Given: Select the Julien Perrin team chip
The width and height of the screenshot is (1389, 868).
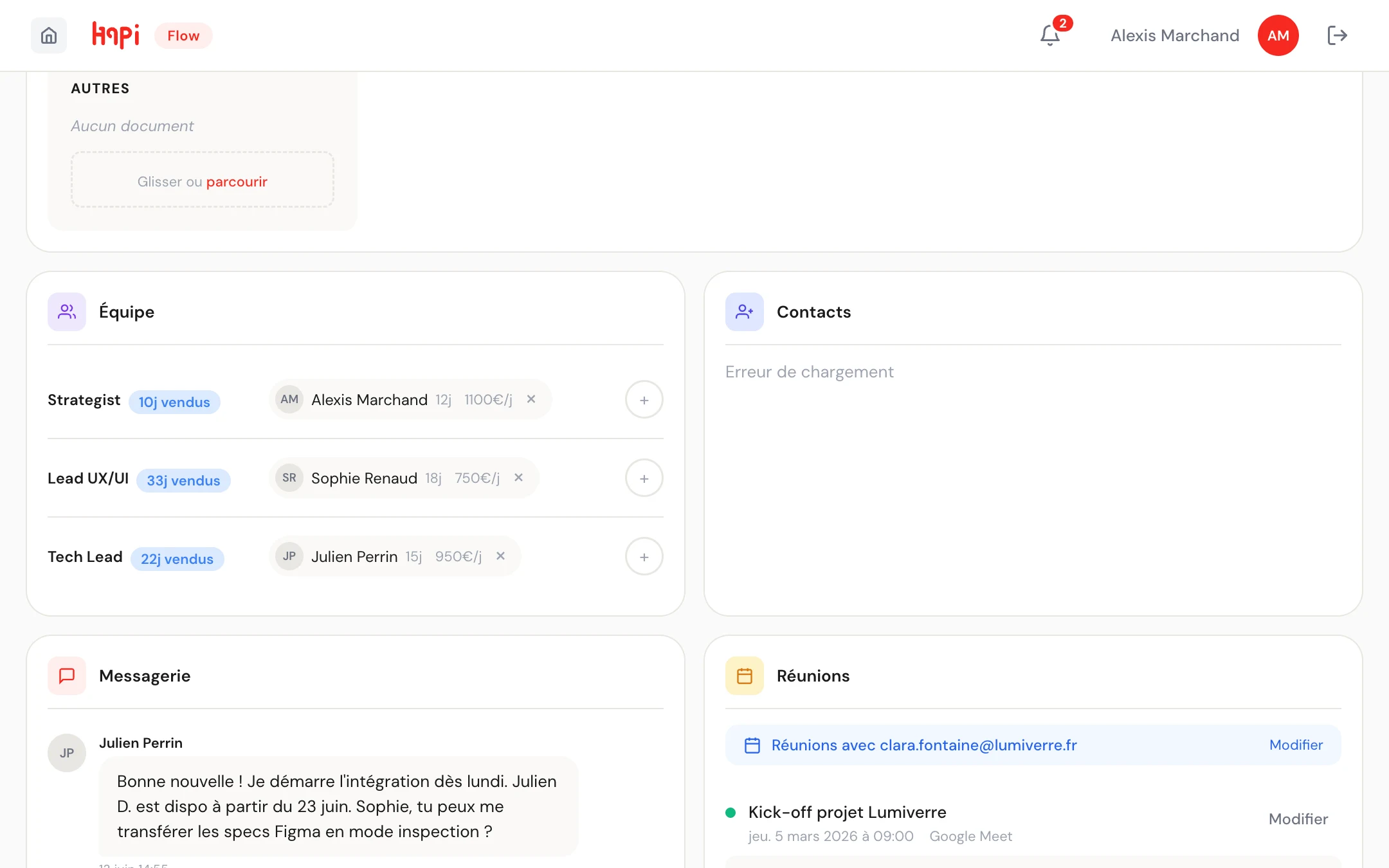Looking at the screenshot, I should click(395, 556).
